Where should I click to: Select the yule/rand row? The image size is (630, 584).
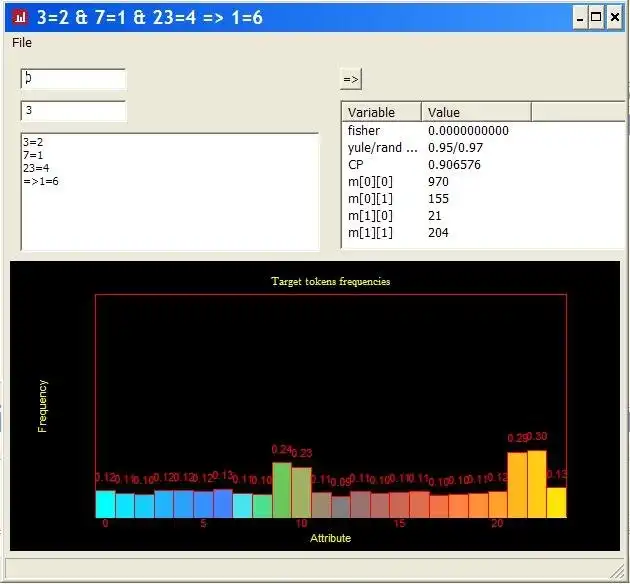[482, 147]
